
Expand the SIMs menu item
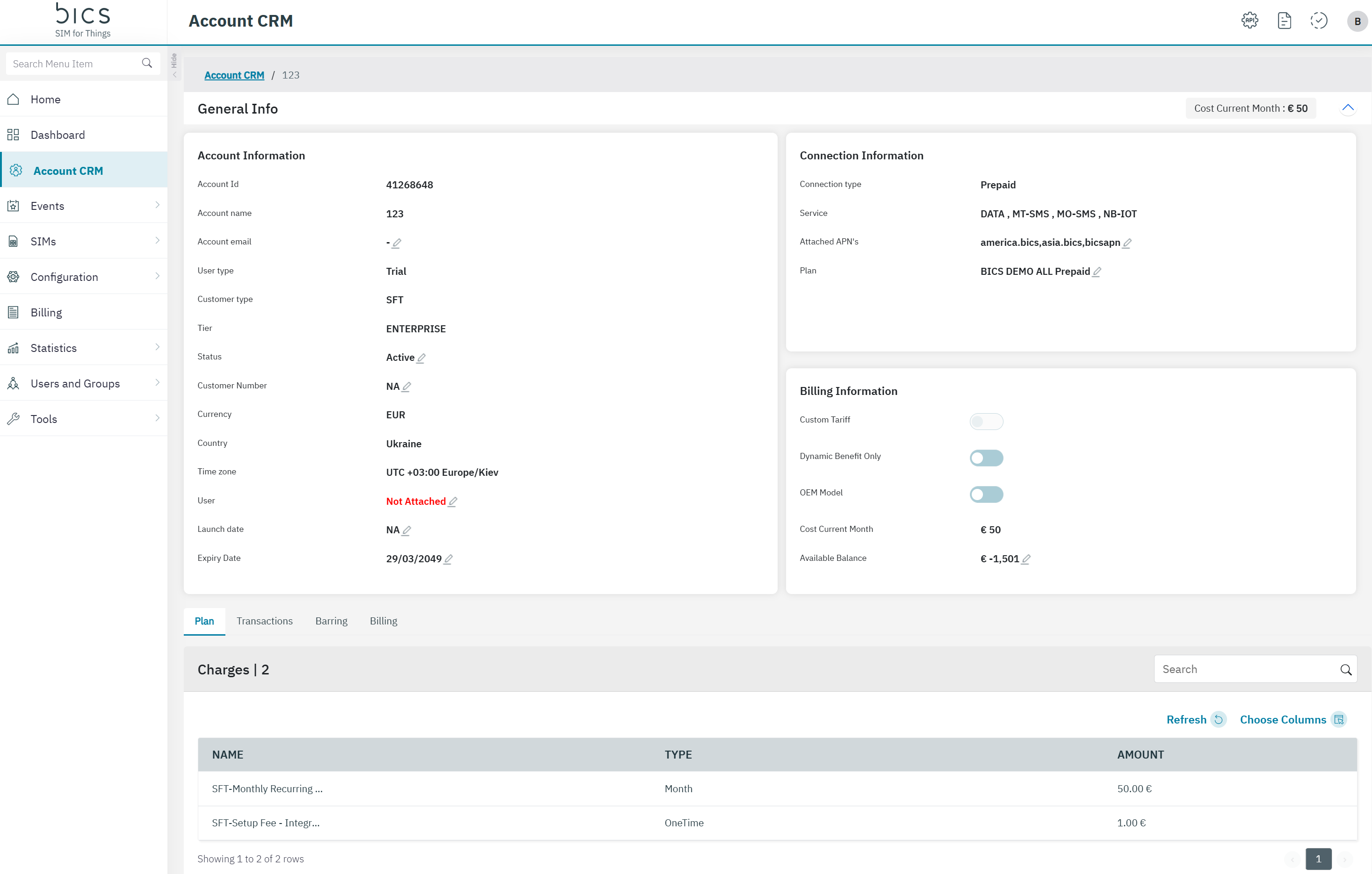click(x=84, y=242)
